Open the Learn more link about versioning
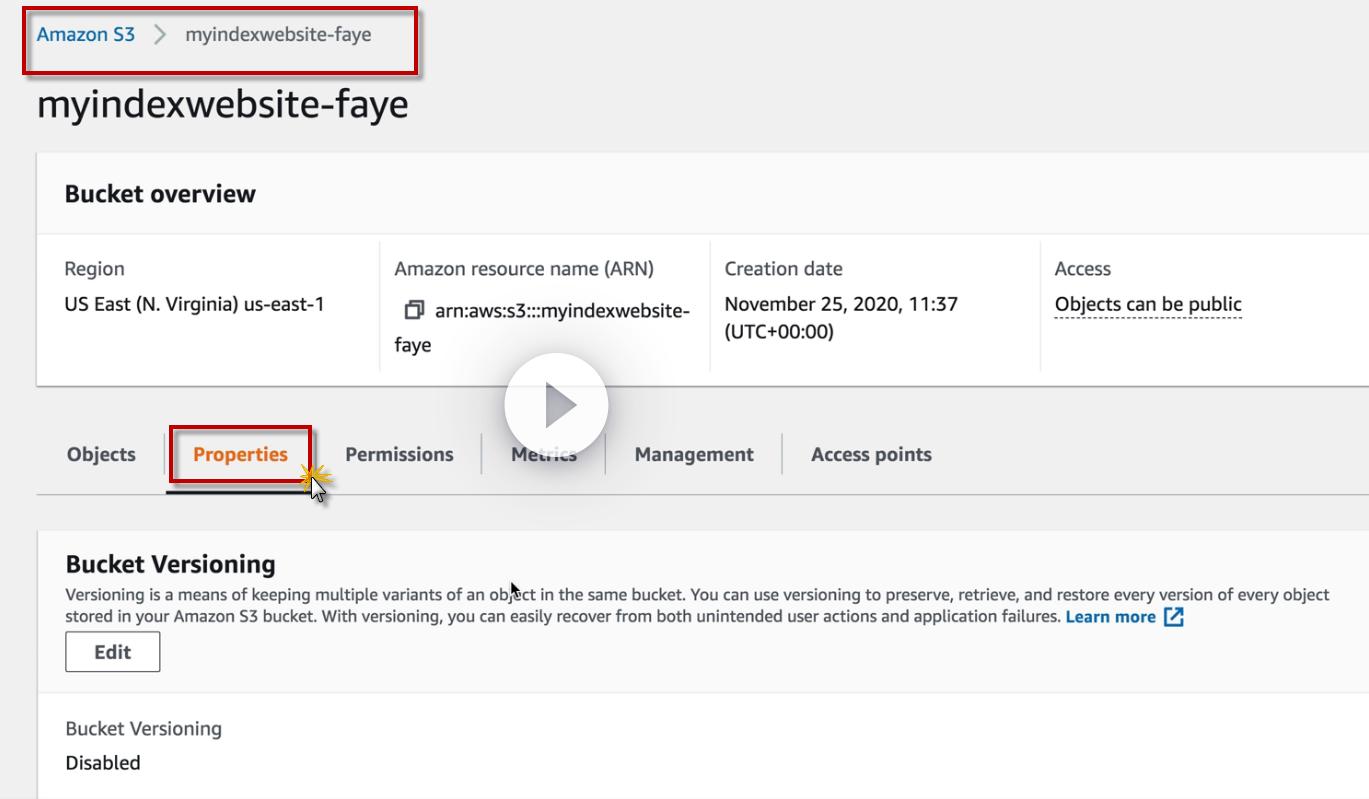The width and height of the screenshot is (1369, 799). (x=1110, y=617)
